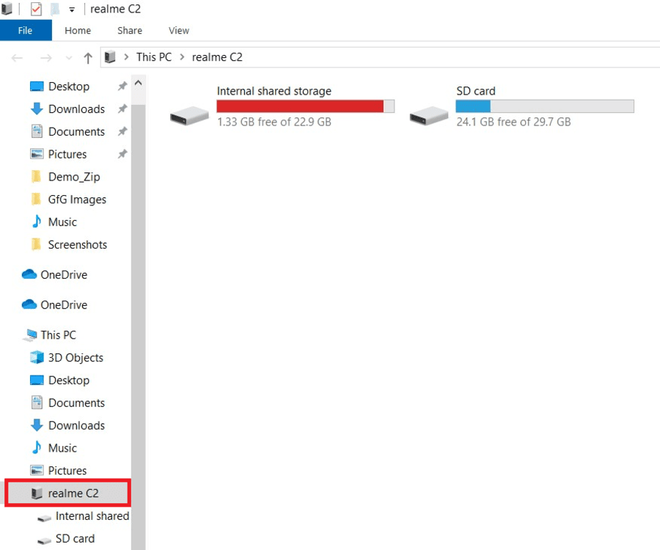Select the second OneDrive entry
Screen dimensions: 660x550
pyautogui.click(x=64, y=305)
